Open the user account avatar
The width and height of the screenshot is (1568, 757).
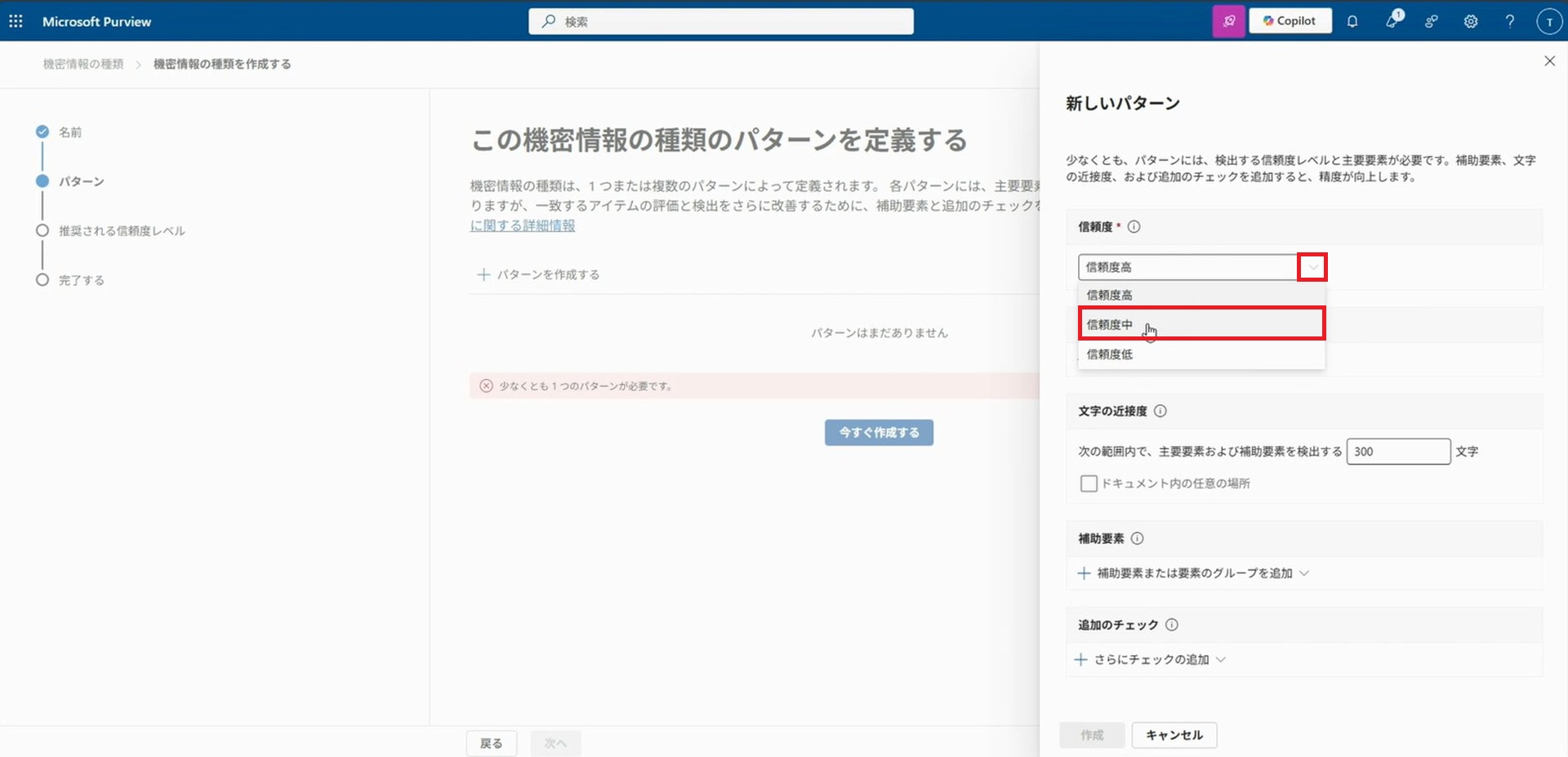pyautogui.click(x=1548, y=21)
